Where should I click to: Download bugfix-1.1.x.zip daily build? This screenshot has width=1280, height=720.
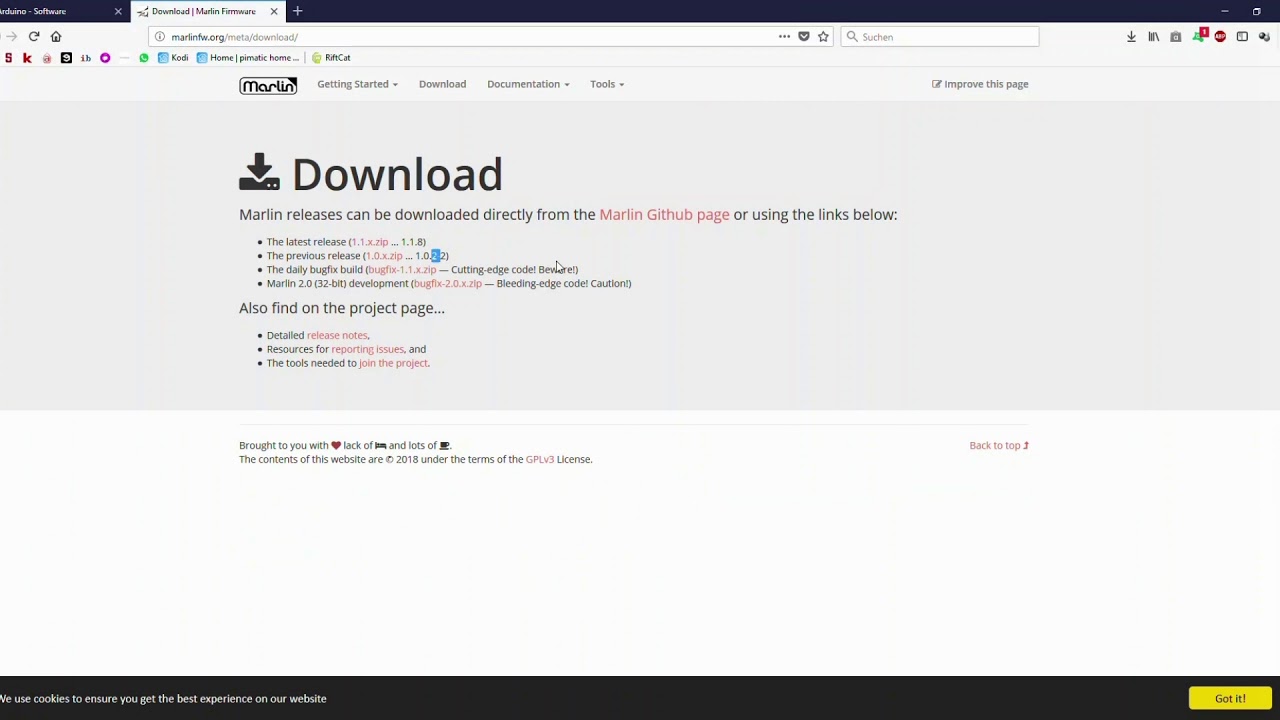pos(402,270)
